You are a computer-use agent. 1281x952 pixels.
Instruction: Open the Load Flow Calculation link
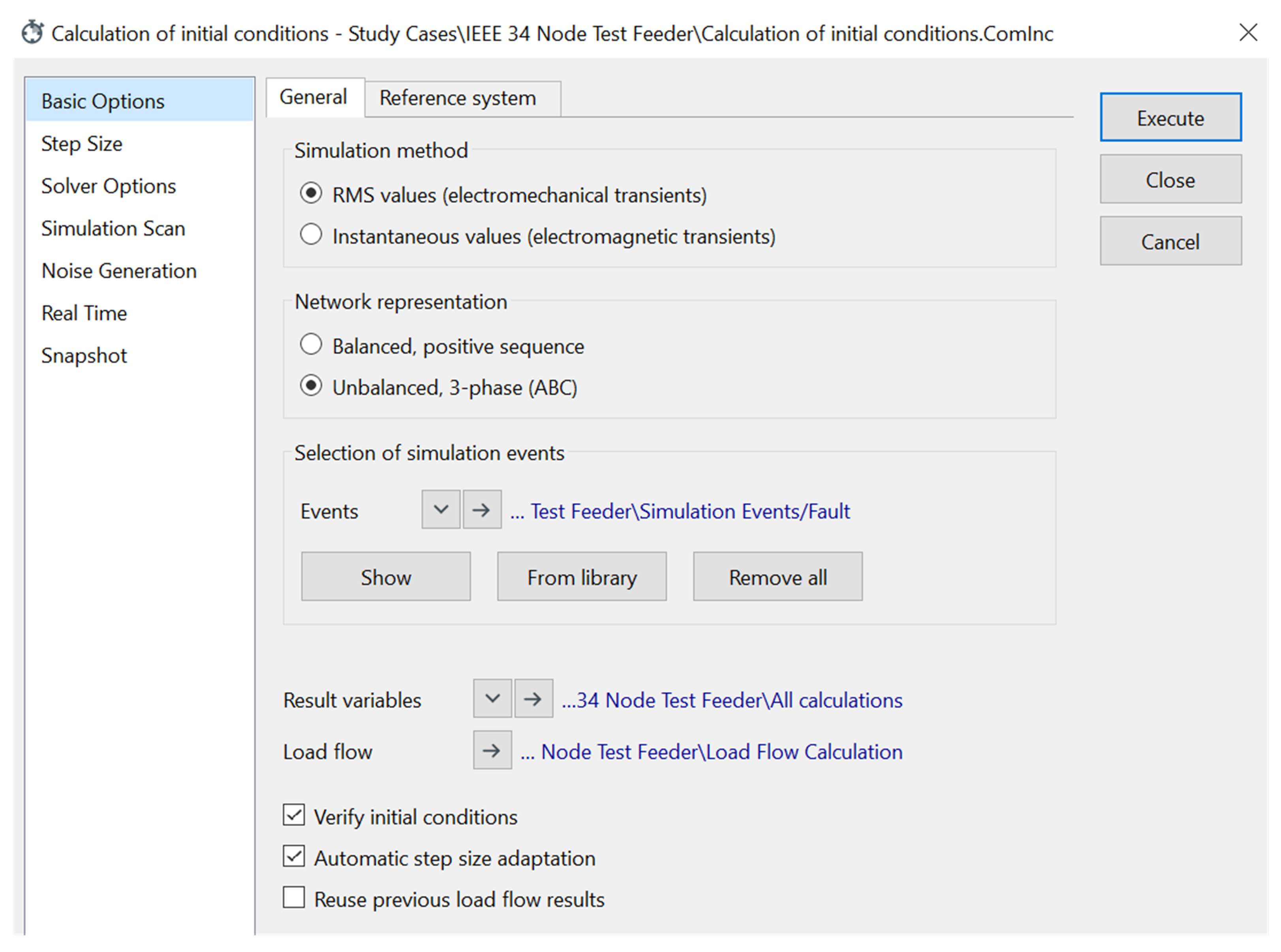(721, 752)
